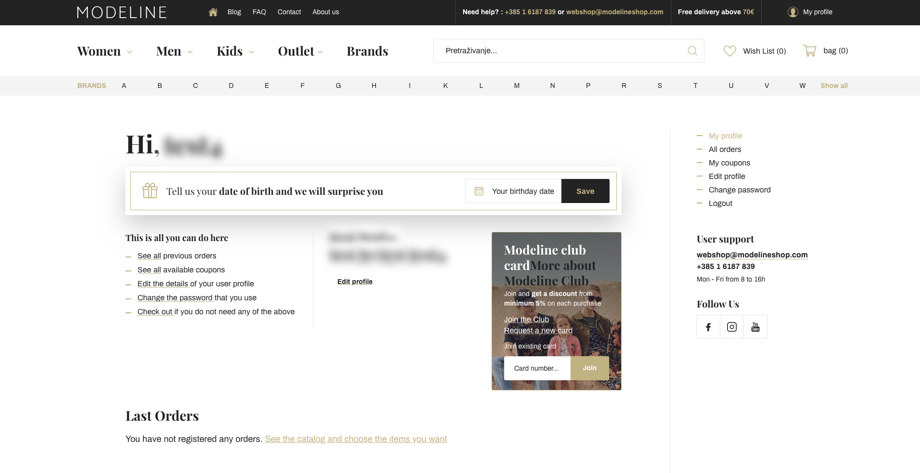The height and width of the screenshot is (473, 920).
Task: Click Edit profile under user details
Action: [355, 282]
